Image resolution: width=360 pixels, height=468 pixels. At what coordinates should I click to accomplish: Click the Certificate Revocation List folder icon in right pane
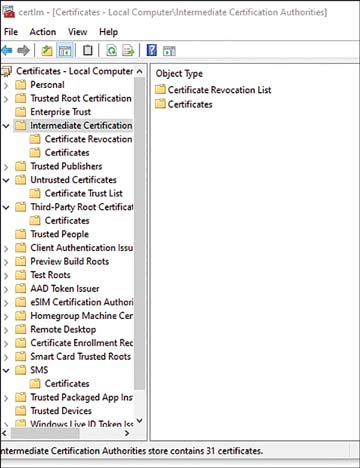click(160, 89)
